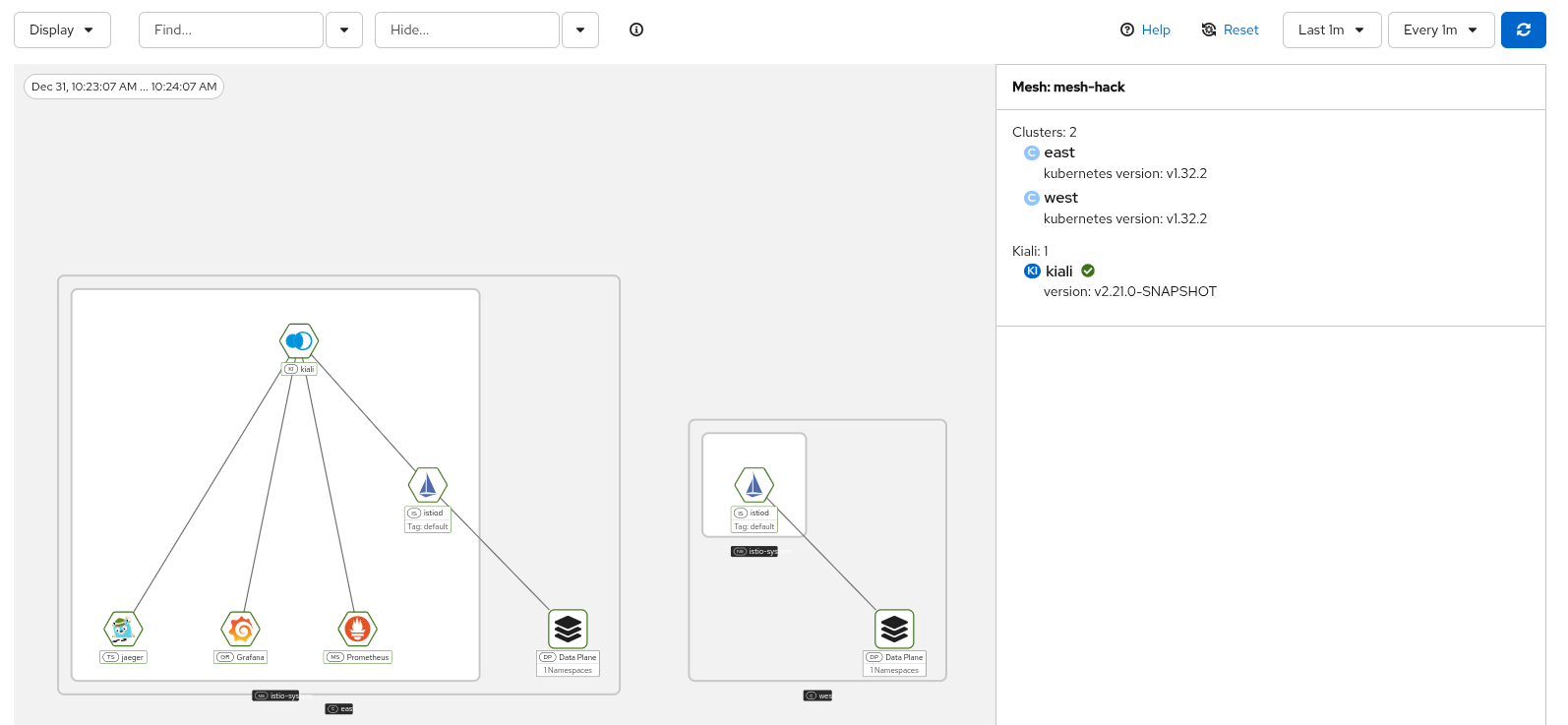
Task: Click the east cluster Data Plane icon
Action: [568, 629]
